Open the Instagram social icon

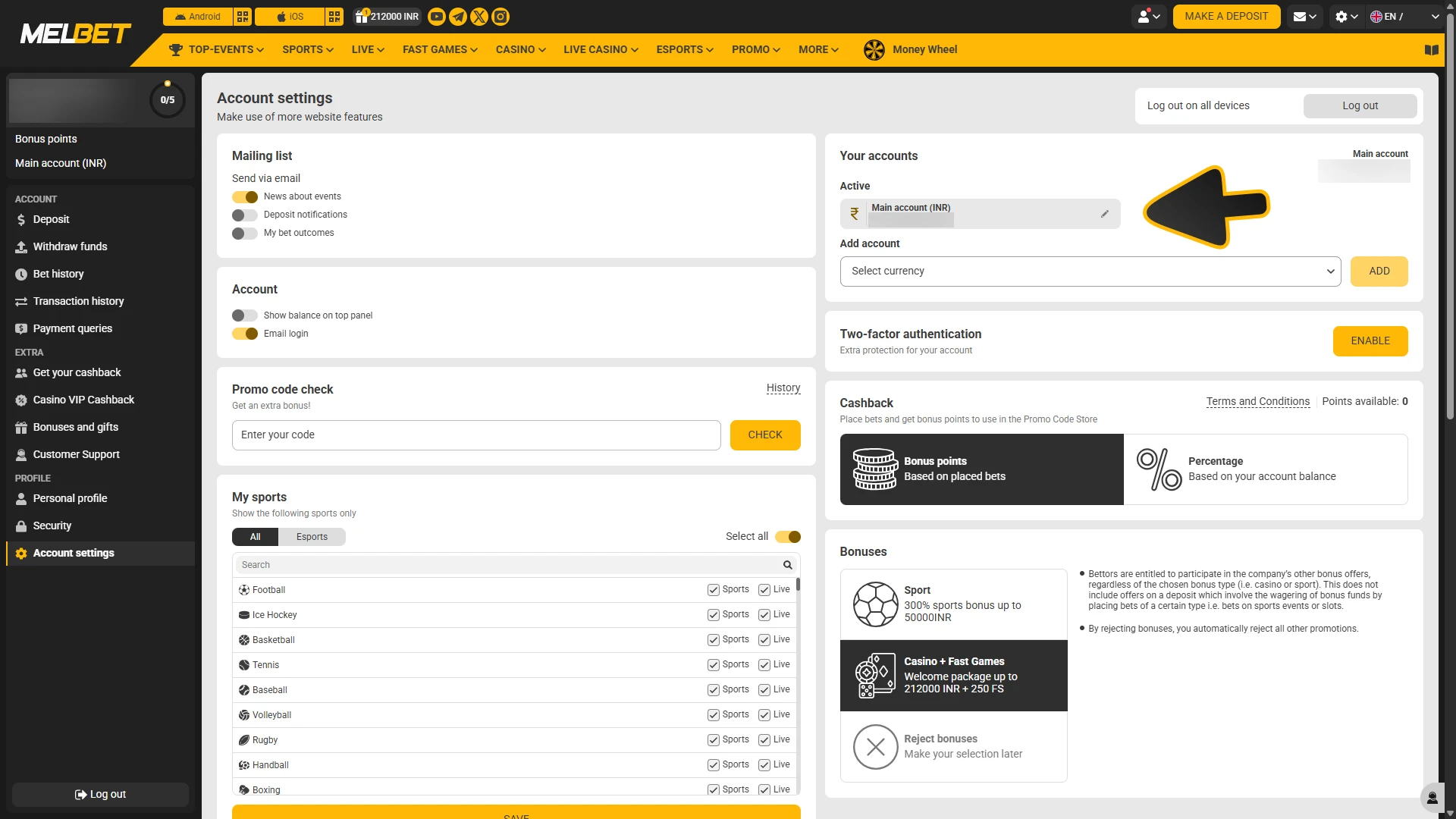click(500, 17)
